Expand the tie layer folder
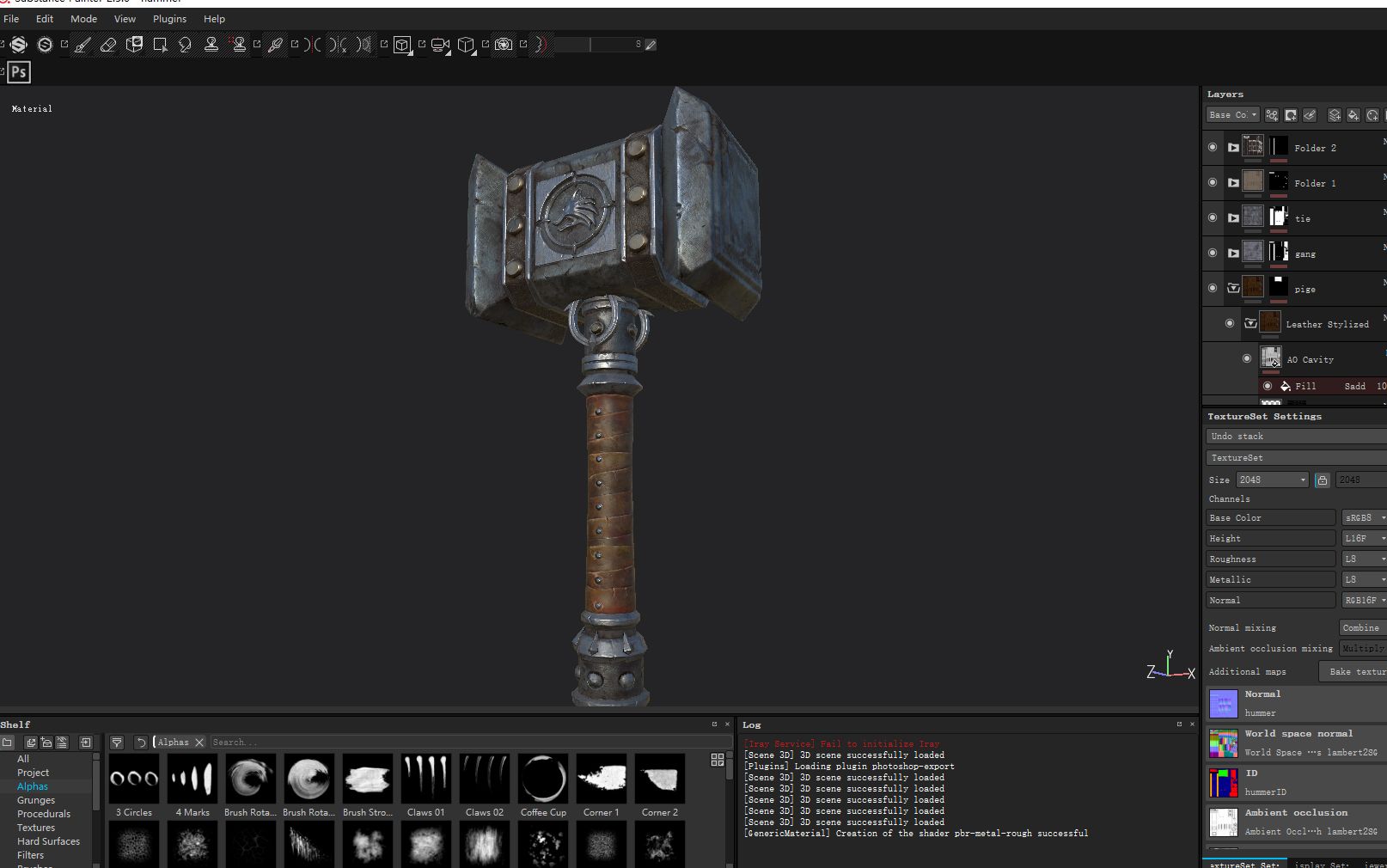The height and width of the screenshot is (868, 1387). [x=1233, y=218]
